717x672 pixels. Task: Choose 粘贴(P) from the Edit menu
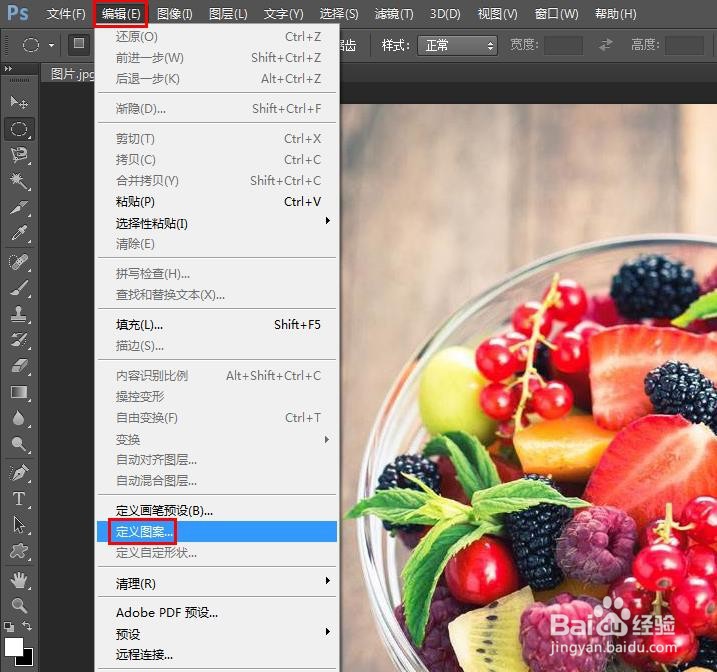(x=217, y=202)
